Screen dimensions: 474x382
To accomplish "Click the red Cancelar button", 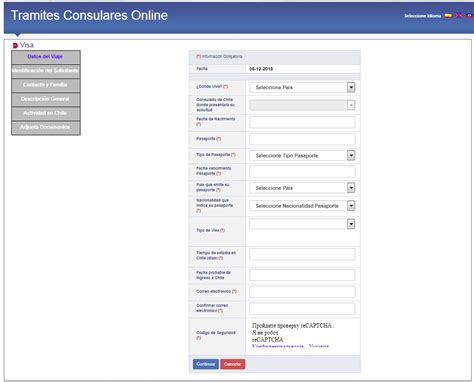I will click(233, 364).
